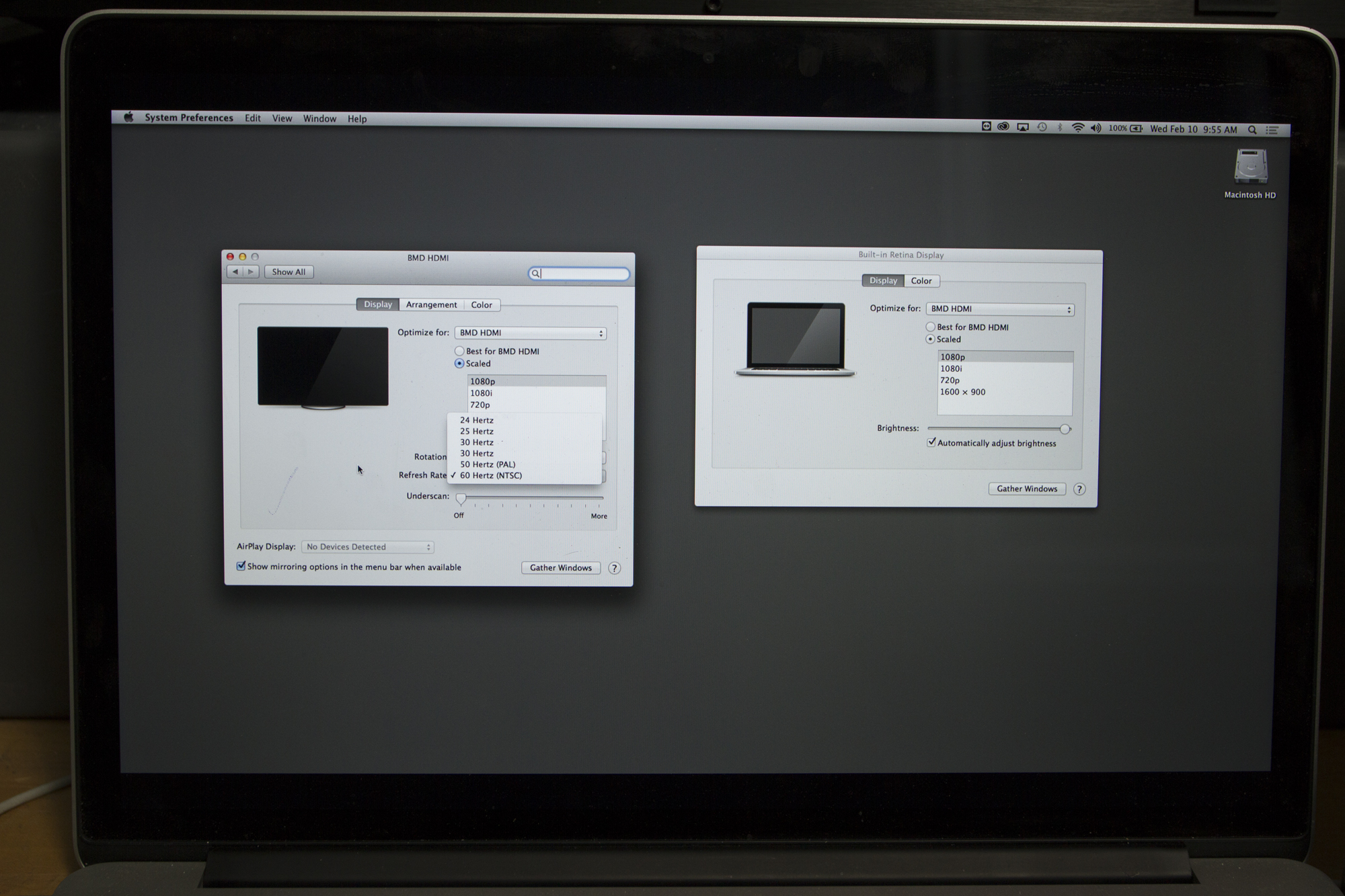Open the AirPlay Display dropdown
Viewport: 1345px width, 896px height.
(368, 547)
